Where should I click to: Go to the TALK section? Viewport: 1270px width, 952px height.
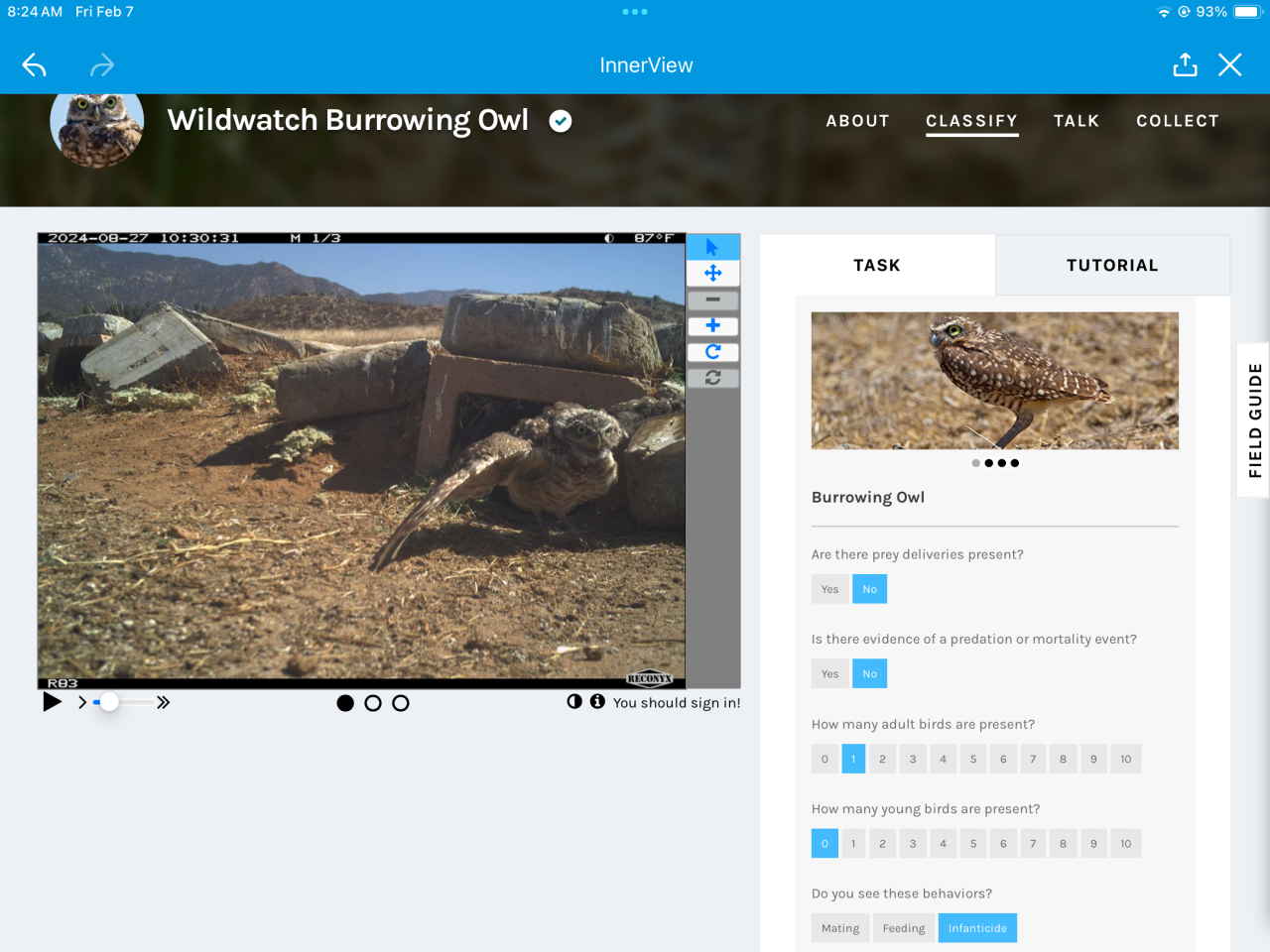1077,121
